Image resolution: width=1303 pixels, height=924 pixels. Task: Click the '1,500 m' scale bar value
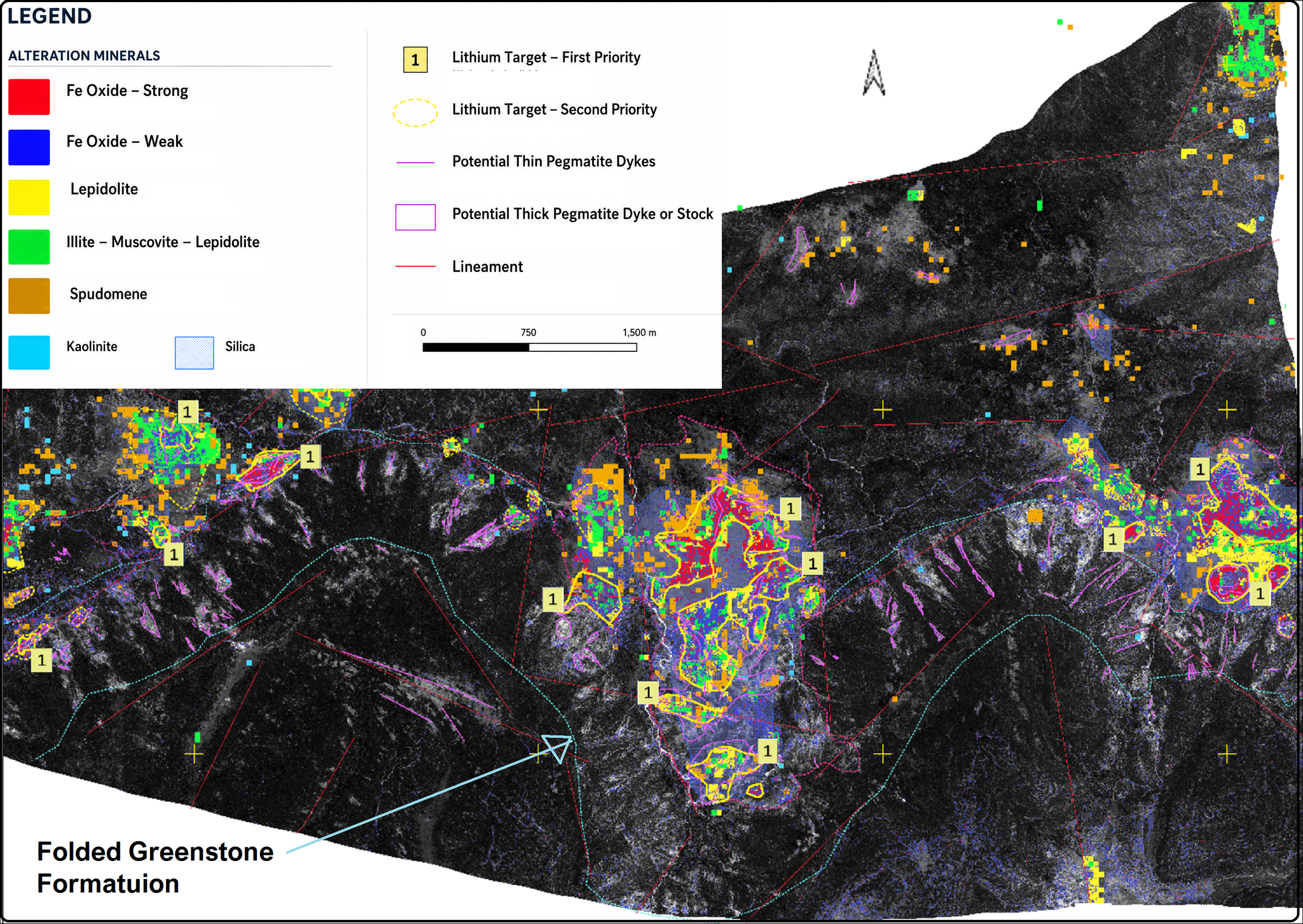tap(639, 332)
